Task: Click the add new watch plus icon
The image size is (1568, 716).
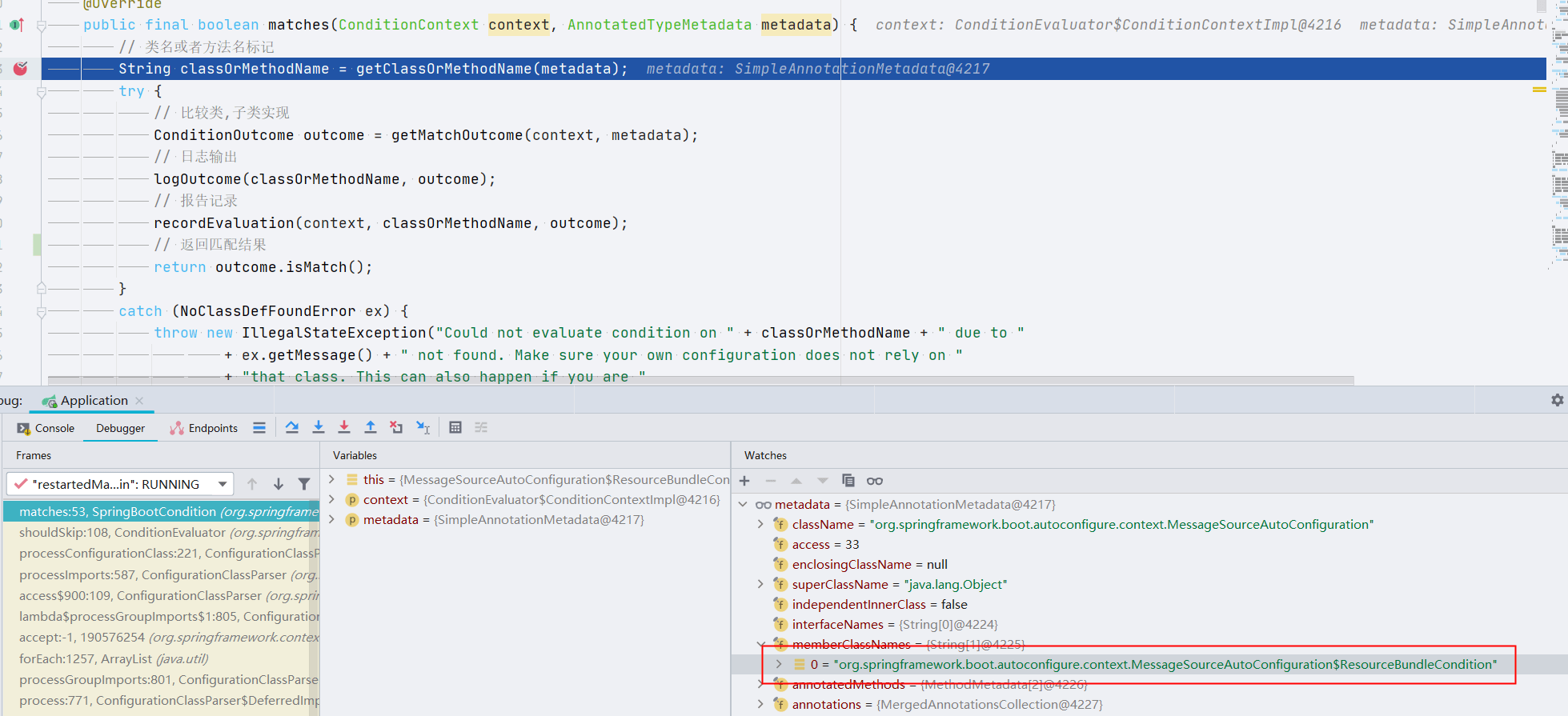Action: (744, 481)
